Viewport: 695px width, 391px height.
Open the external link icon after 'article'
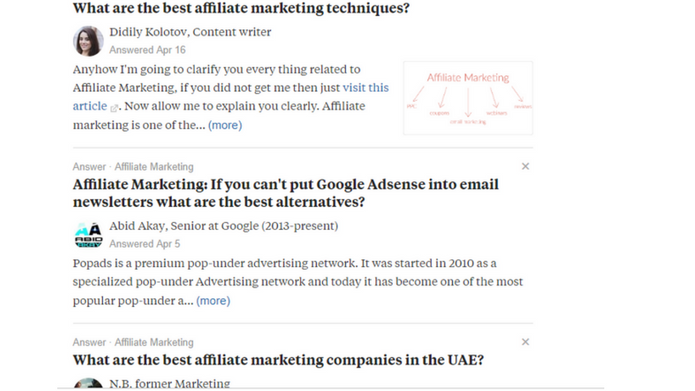click(x=114, y=108)
